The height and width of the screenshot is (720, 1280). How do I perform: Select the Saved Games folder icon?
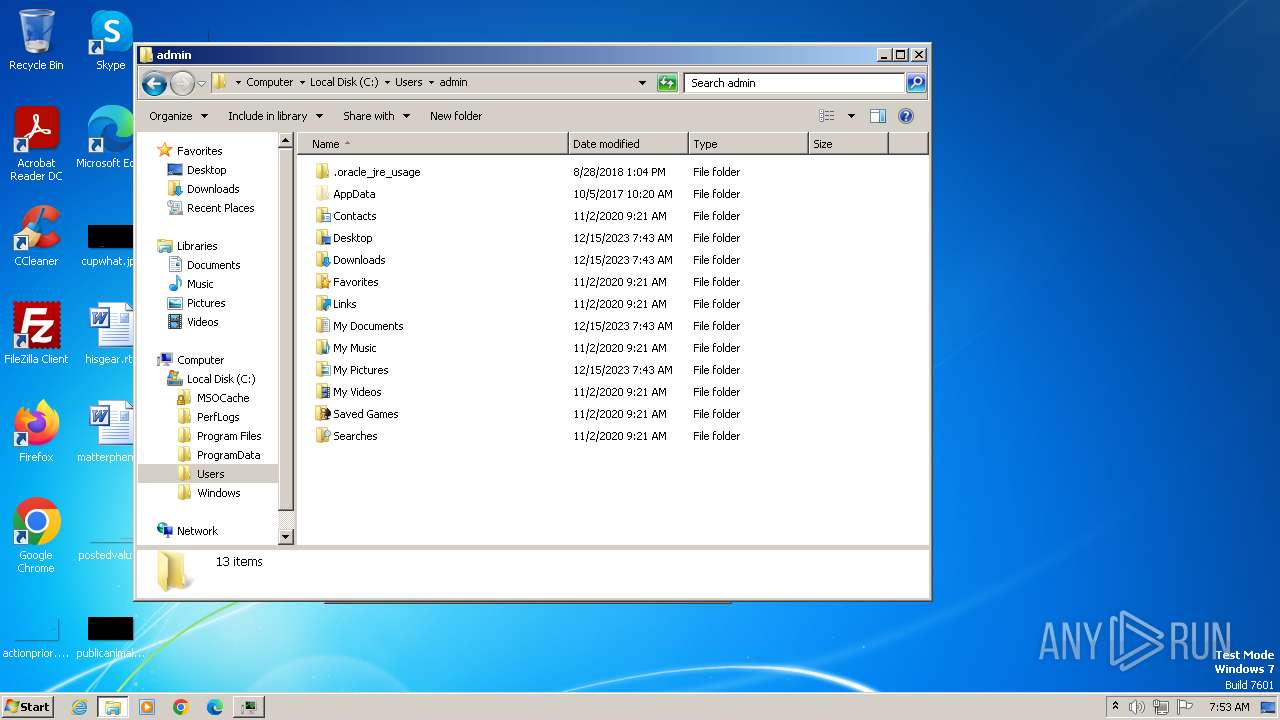point(322,414)
